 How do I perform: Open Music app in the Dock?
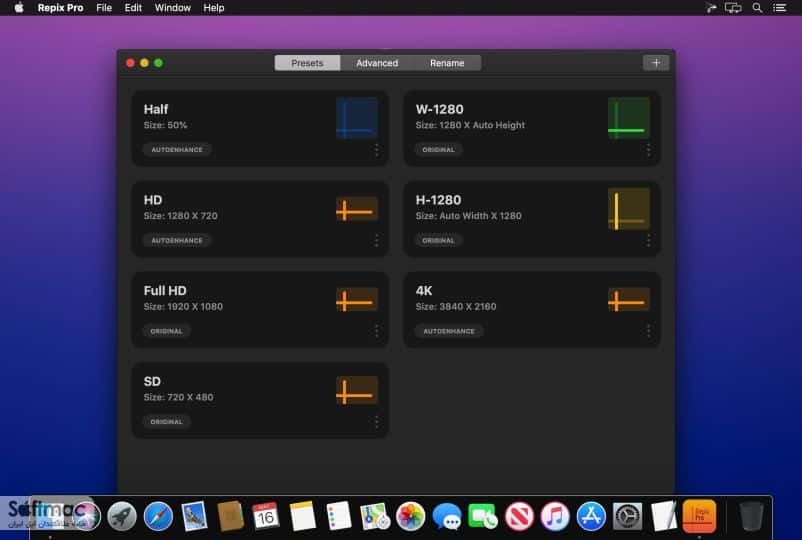(555, 516)
